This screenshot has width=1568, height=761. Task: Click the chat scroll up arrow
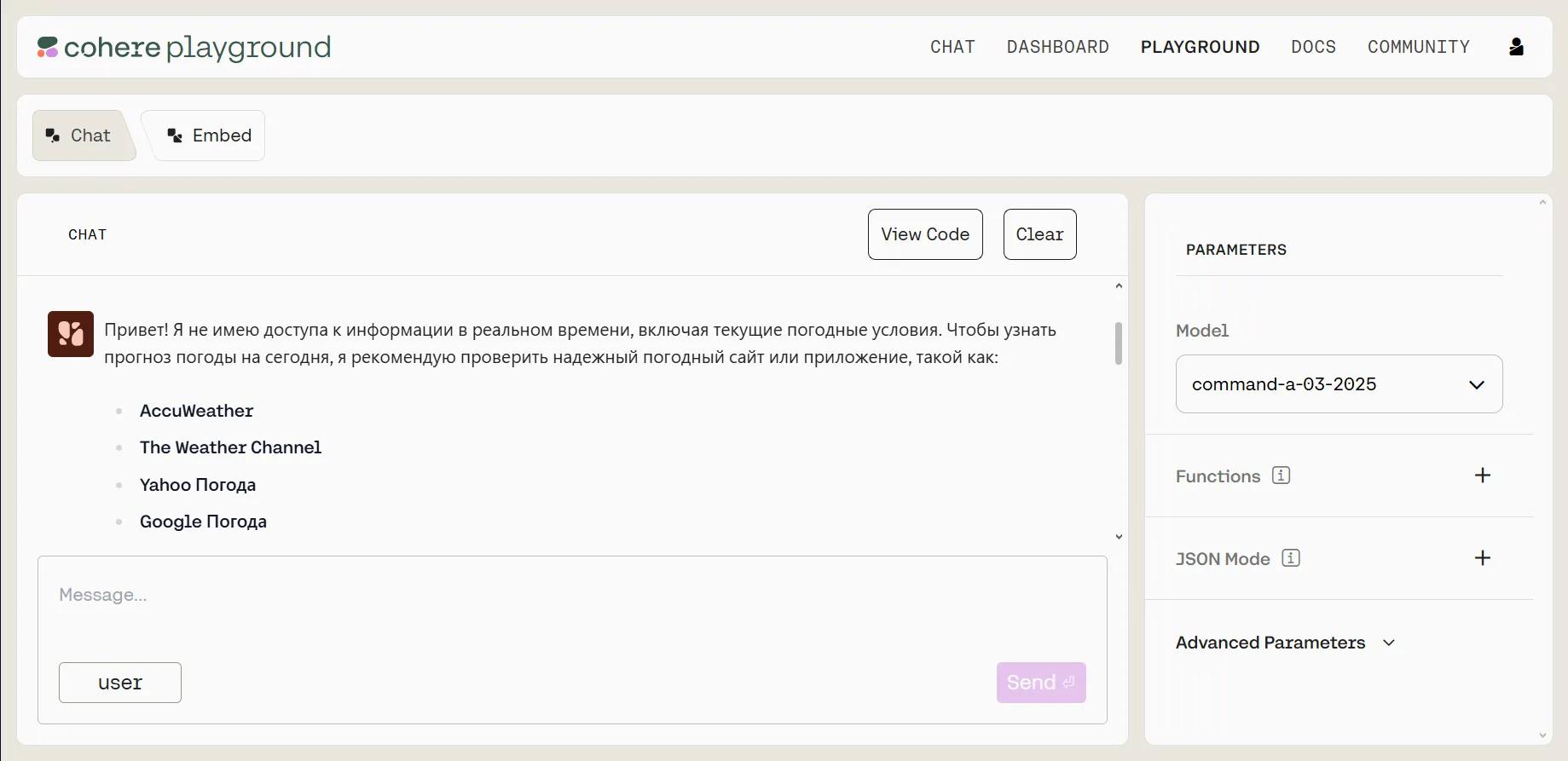tap(1119, 286)
